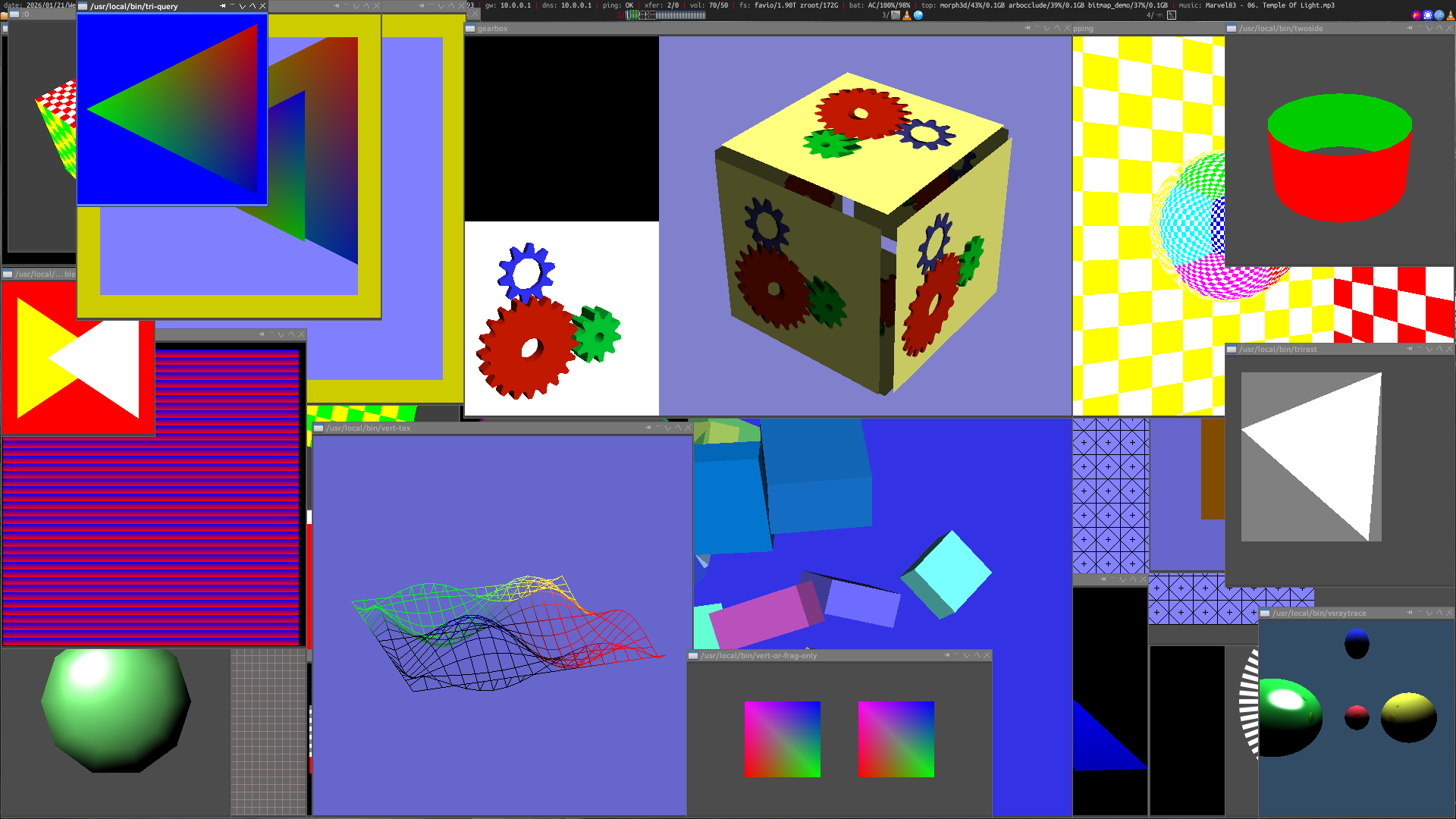
Task: Open the VLC cone icon in the tray
Action: pyautogui.click(x=1451, y=15)
